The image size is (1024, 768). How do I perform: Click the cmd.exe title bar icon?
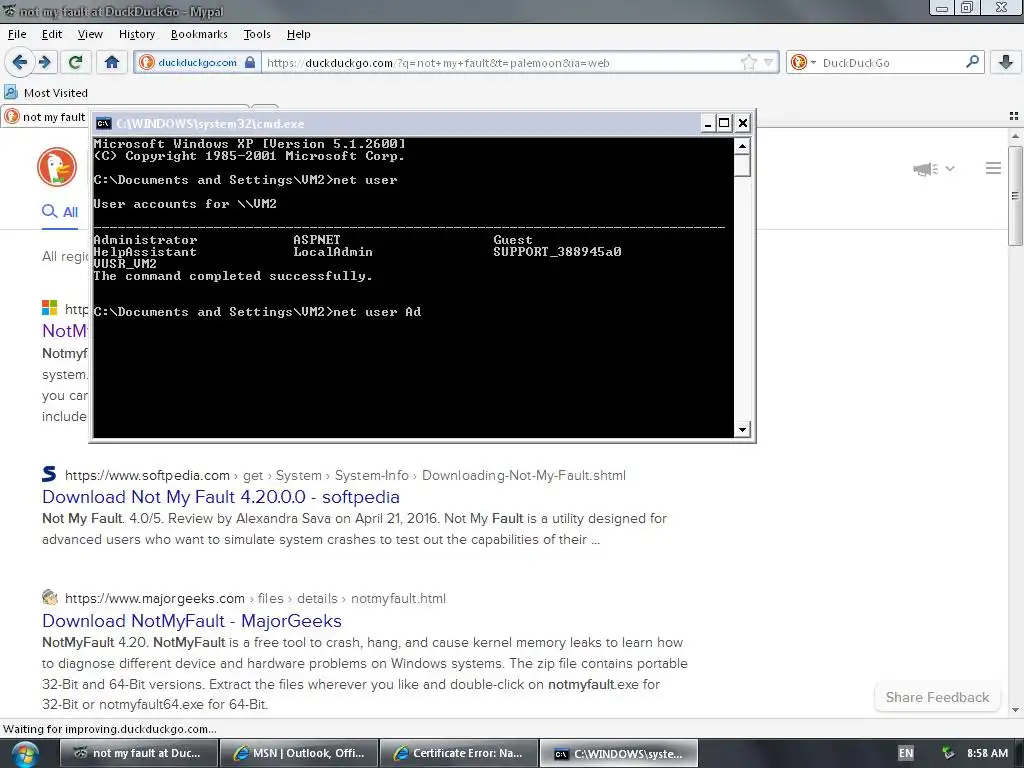103,123
